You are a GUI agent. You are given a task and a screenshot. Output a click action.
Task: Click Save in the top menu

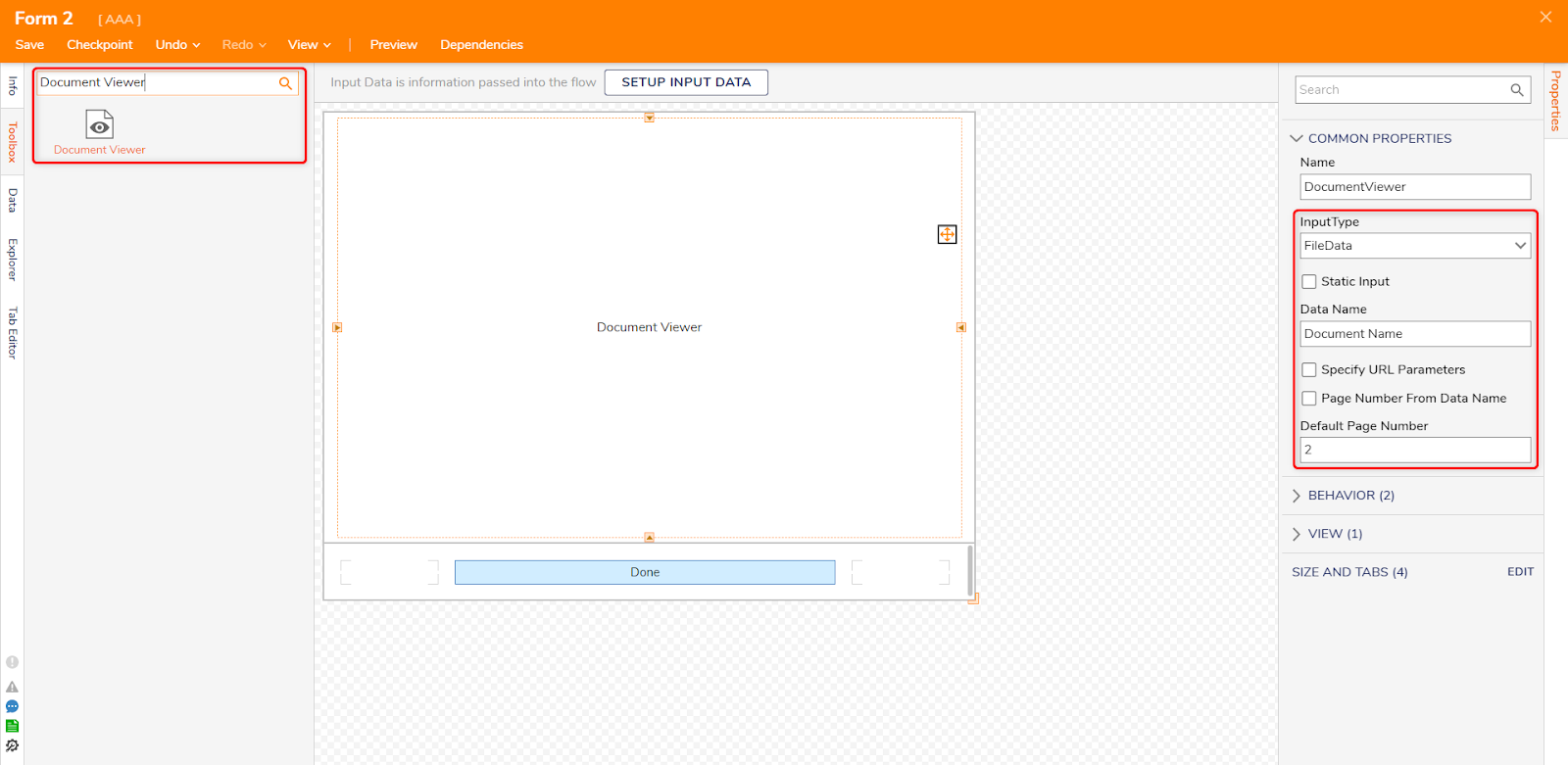tap(29, 45)
